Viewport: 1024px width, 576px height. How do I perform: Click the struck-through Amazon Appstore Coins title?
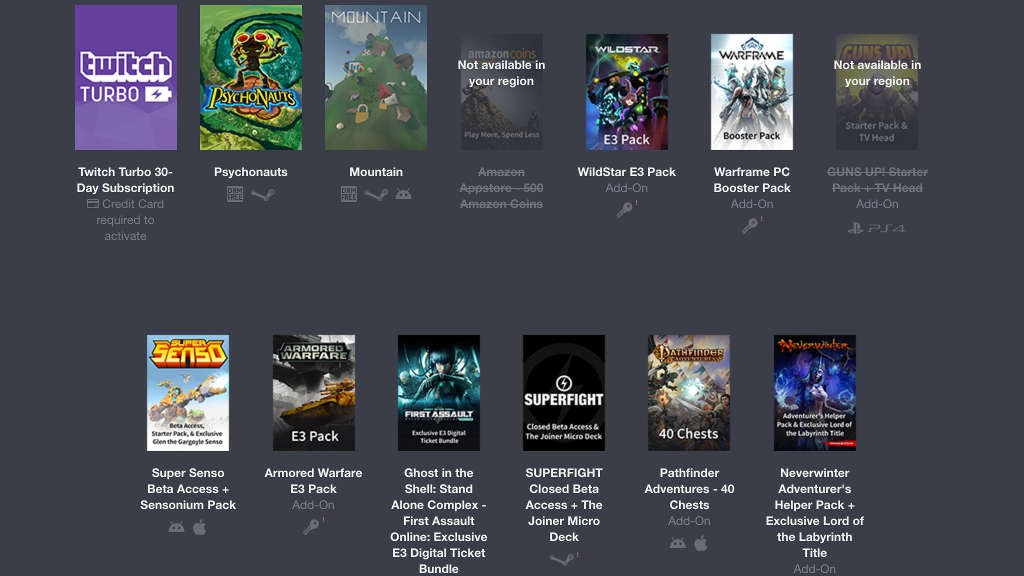pos(502,188)
